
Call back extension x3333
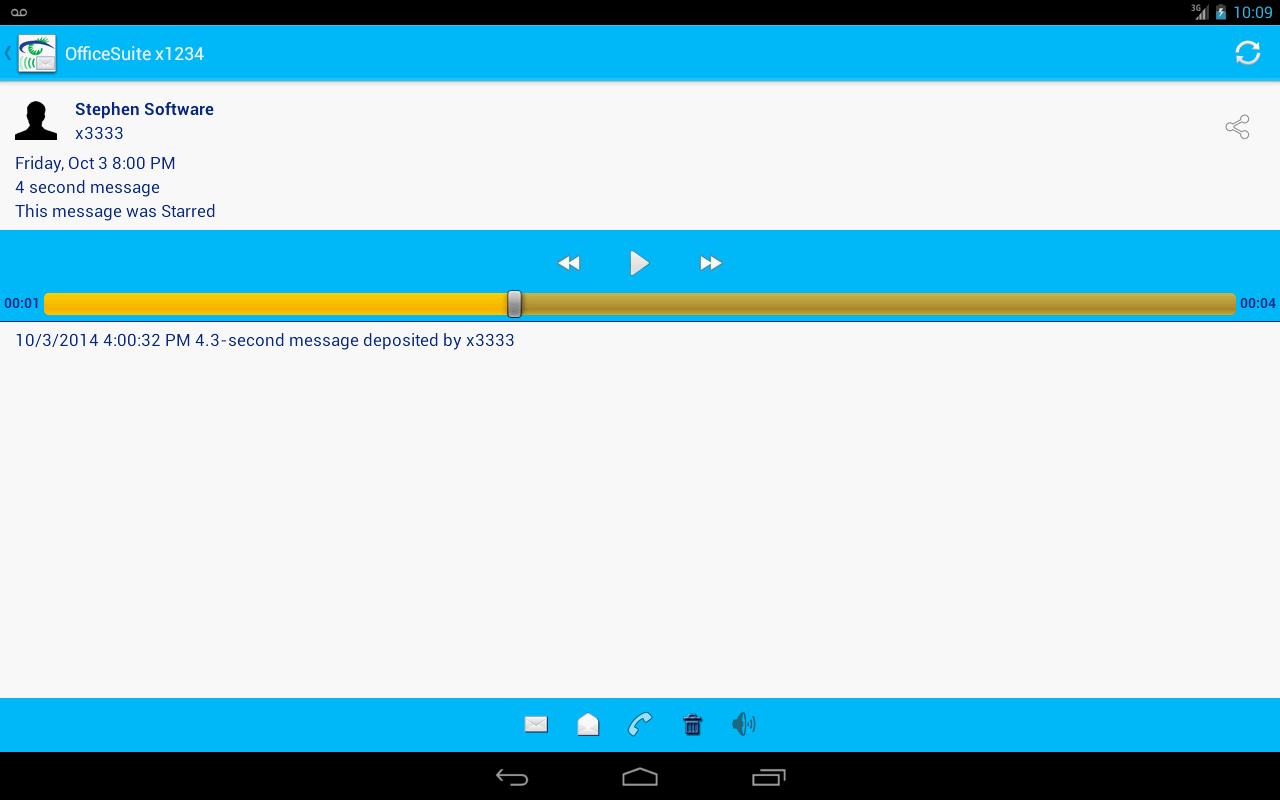(x=640, y=724)
